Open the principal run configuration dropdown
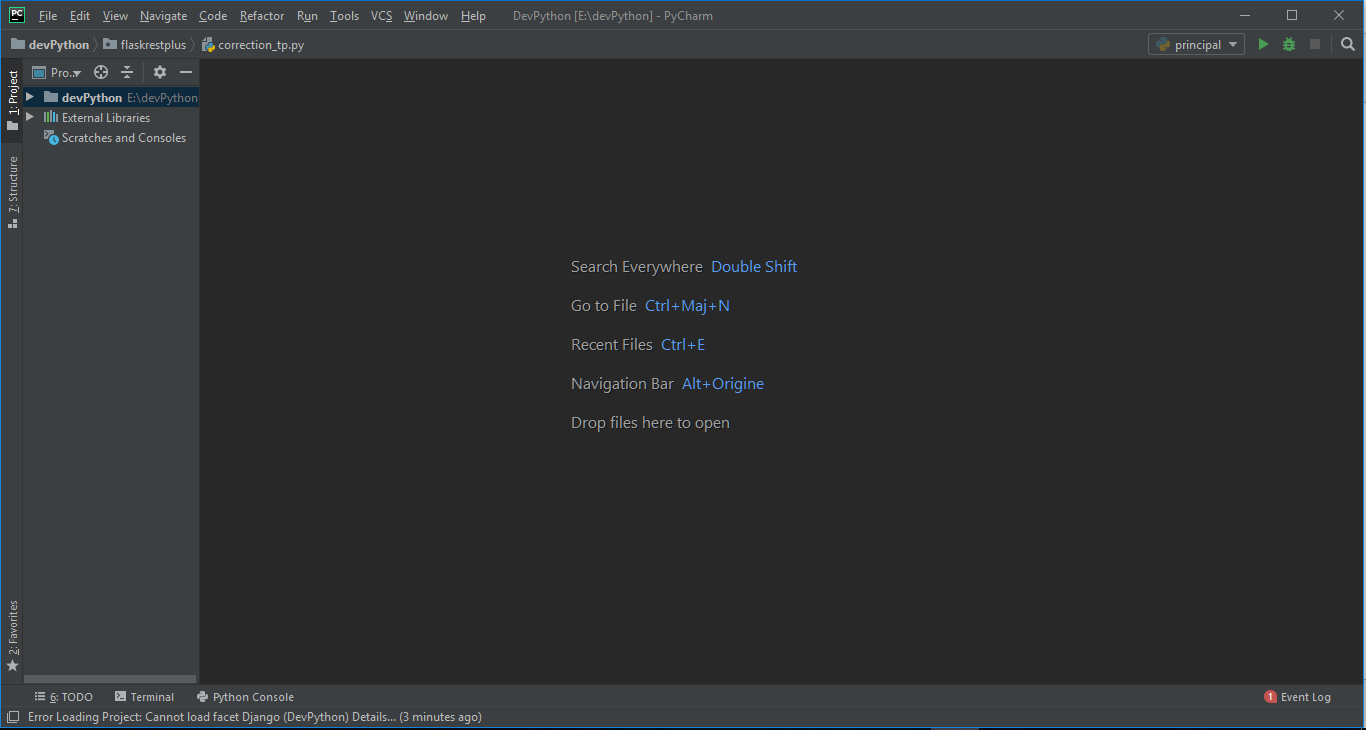Viewport: 1366px width, 730px height. point(1197,45)
